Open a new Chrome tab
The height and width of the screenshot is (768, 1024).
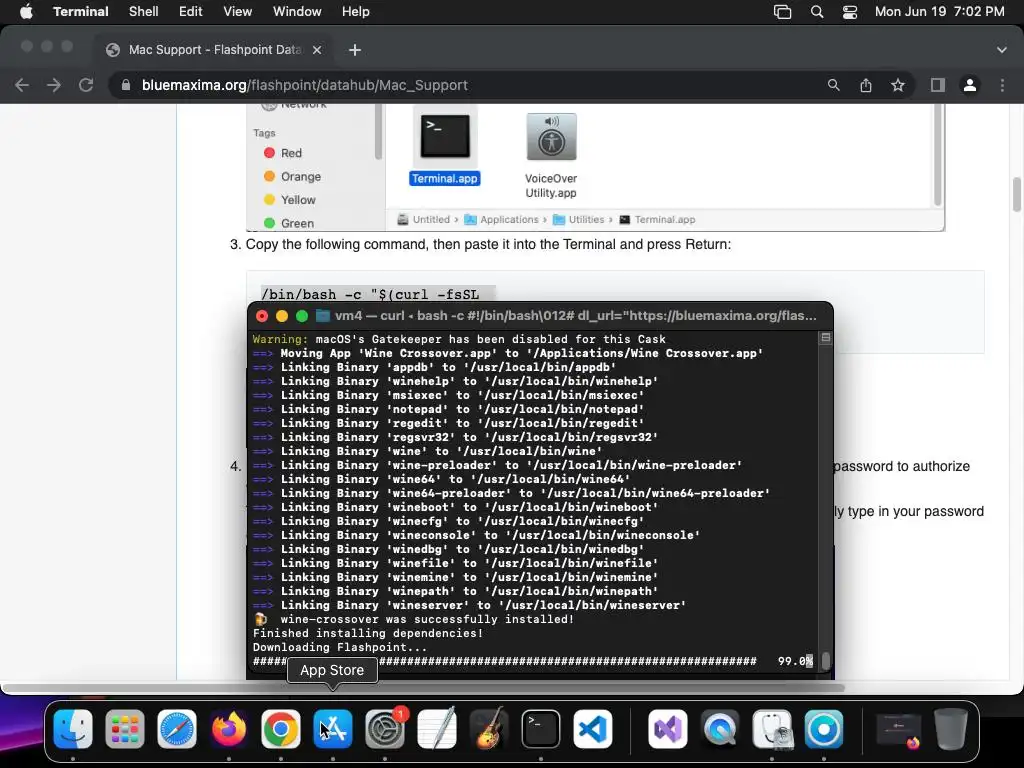click(x=355, y=50)
